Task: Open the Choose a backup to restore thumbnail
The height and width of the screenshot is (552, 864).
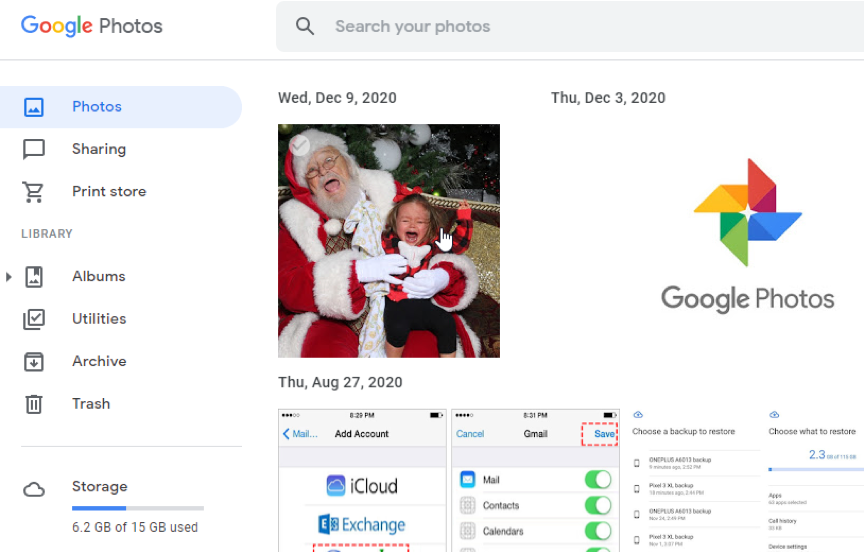Action: 694,480
